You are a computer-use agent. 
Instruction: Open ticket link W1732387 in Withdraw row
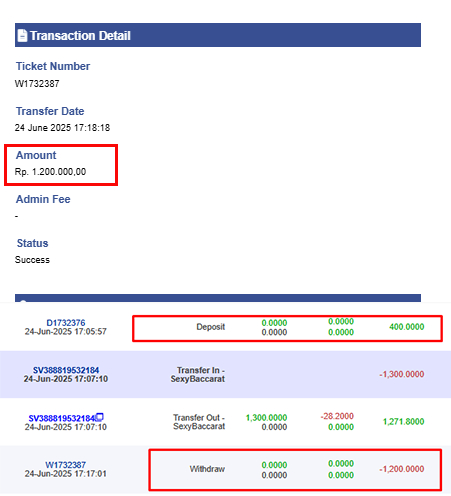click(66, 465)
